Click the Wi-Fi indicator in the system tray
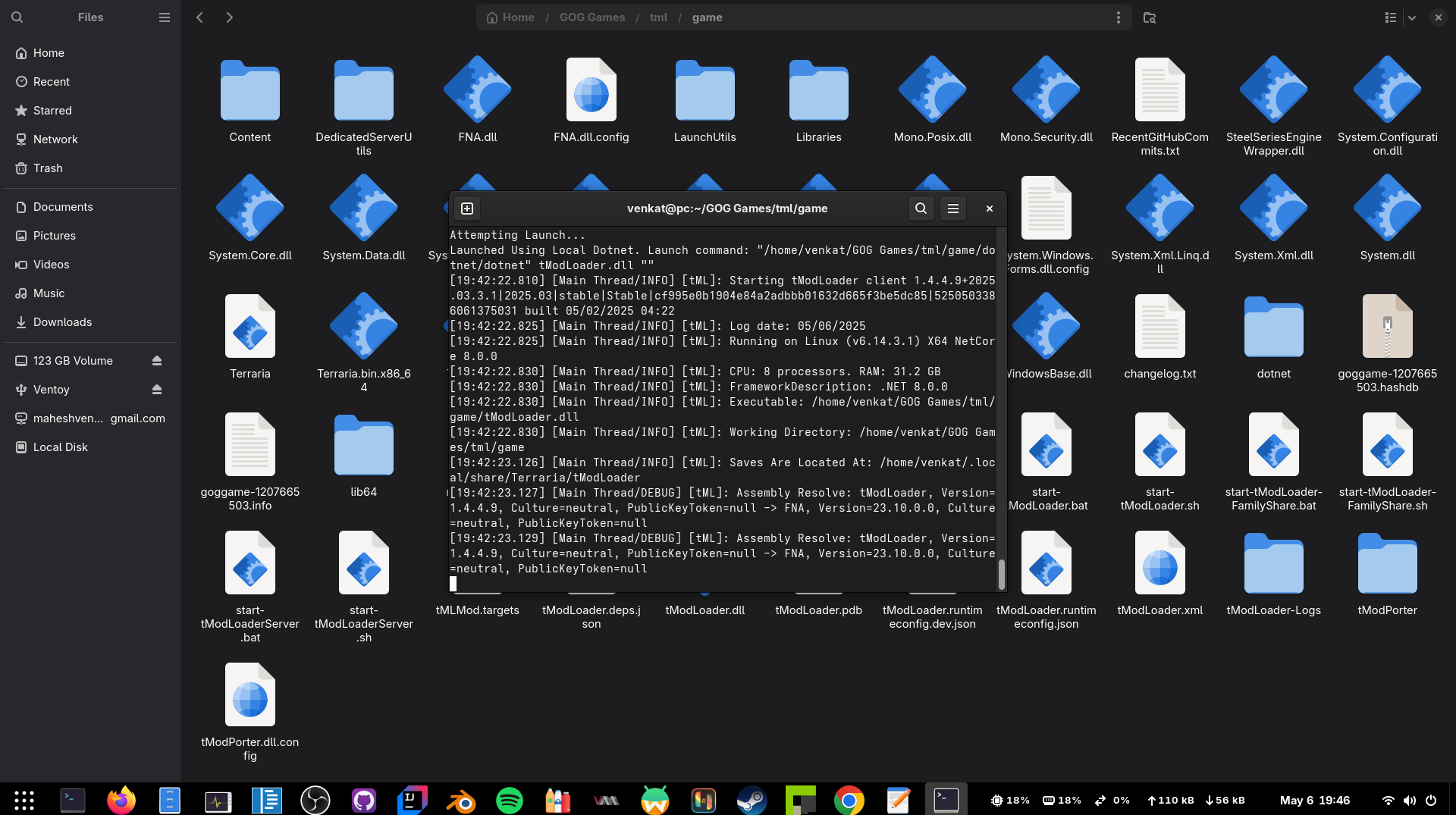The width and height of the screenshot is (1456, 815). pos(1389,800)
